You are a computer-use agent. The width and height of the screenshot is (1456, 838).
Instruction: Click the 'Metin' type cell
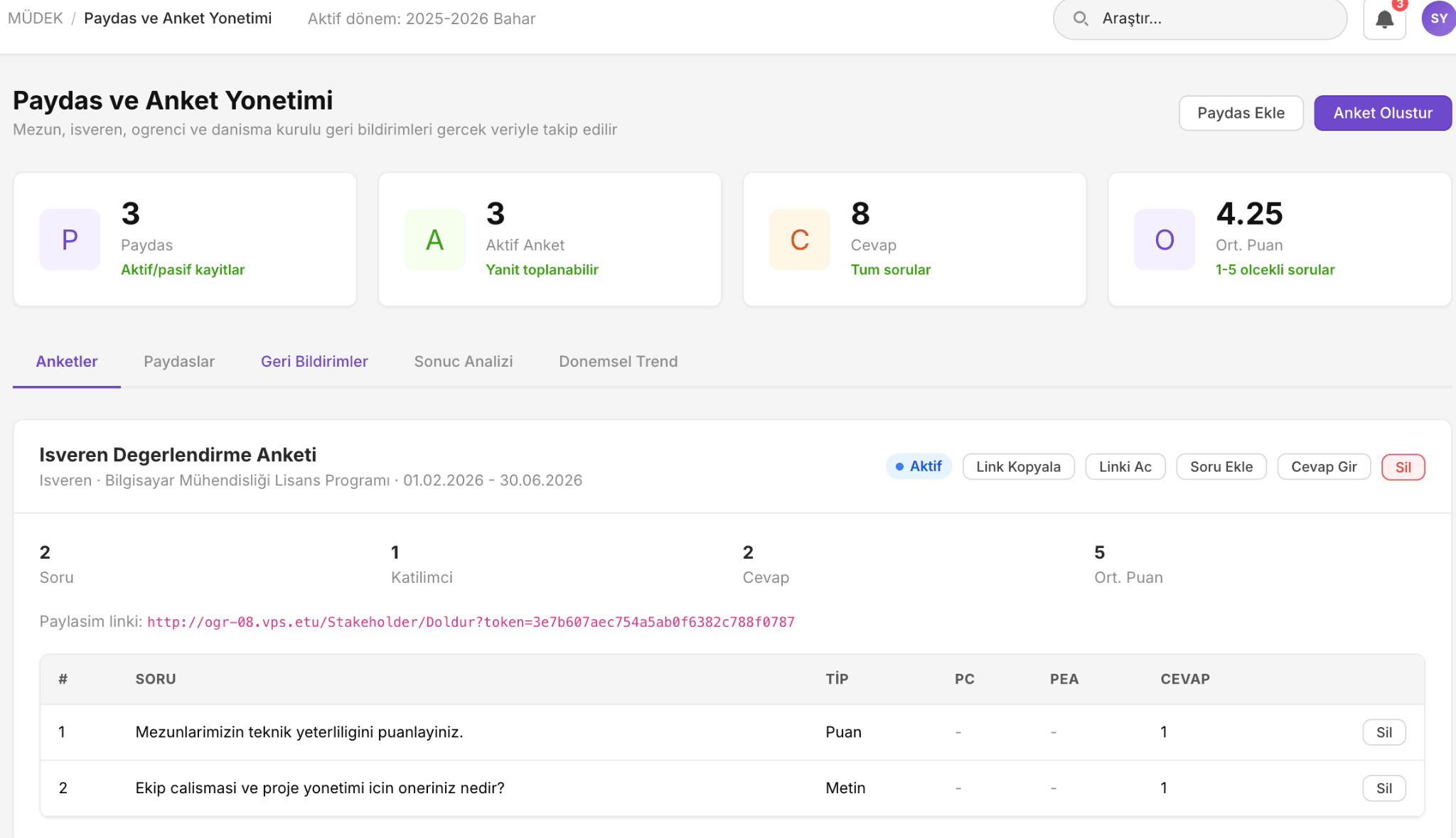tap(845, 788)
